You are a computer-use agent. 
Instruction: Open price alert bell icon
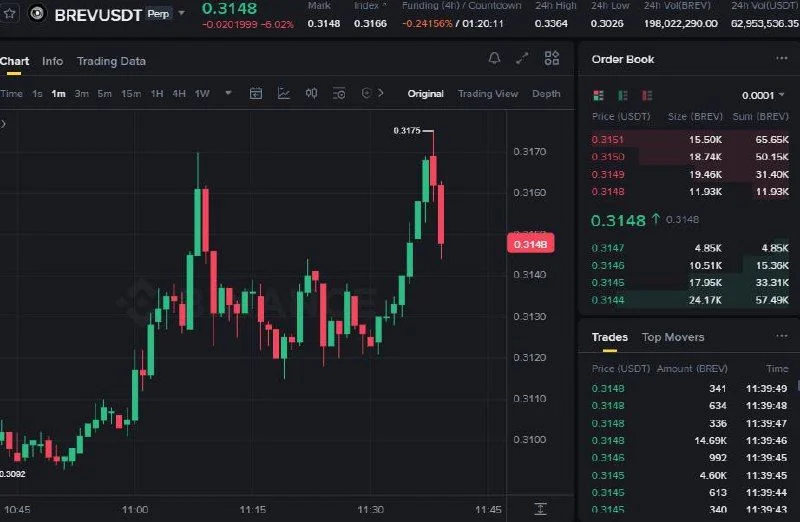click(x=494, y=58)
